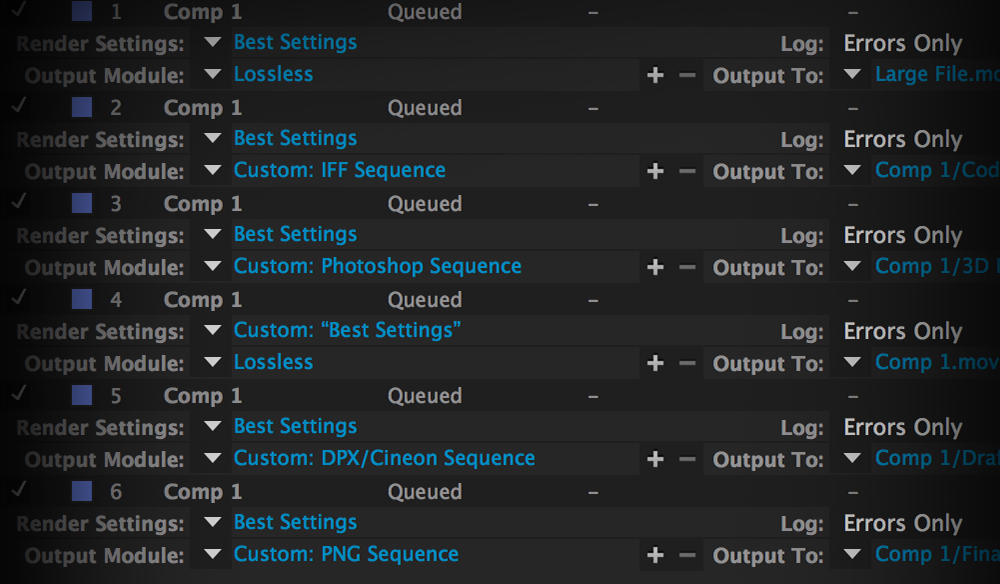Remove output module for IFF Sequence item
Screen dimensions: 1000x584
click(687, 172)
